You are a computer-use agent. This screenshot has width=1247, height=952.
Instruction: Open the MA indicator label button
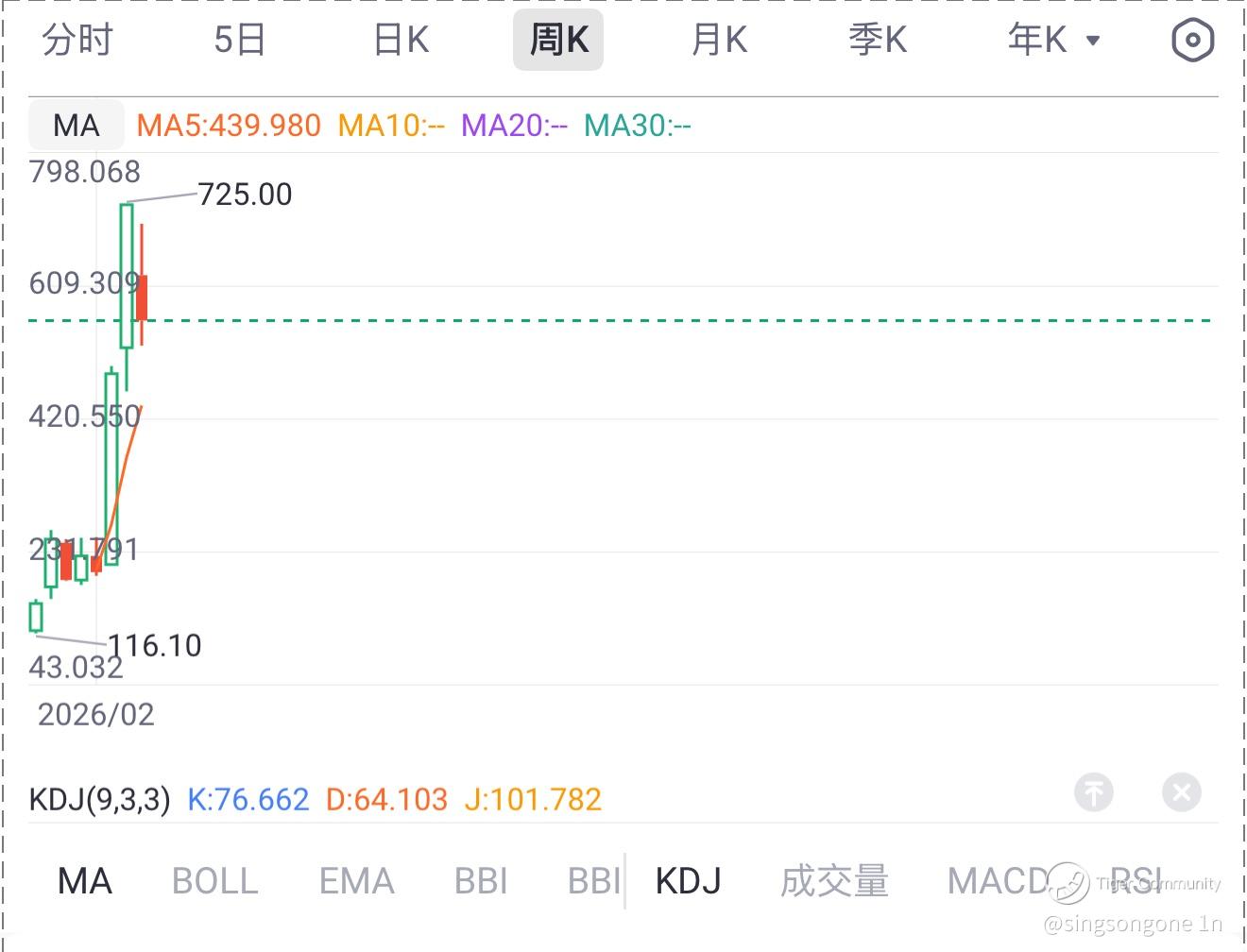(77, 125)
